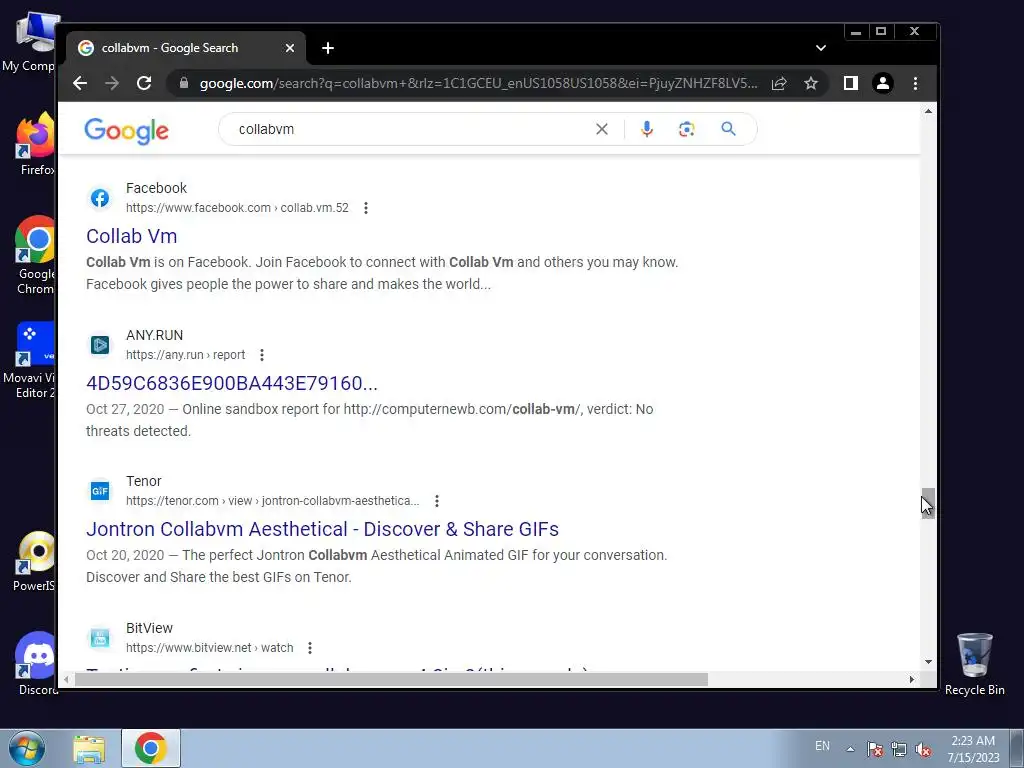Click the address bar URL
Viewport: 1024px width, 768px height.
478,84
